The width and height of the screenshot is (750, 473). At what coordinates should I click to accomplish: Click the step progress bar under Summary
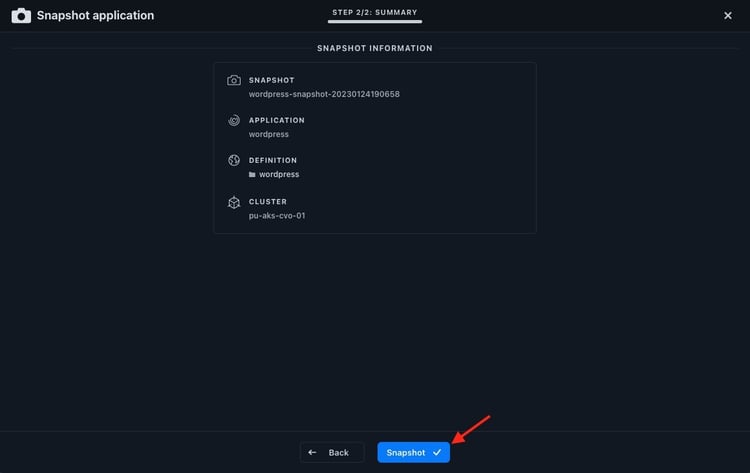click(375, 24)
